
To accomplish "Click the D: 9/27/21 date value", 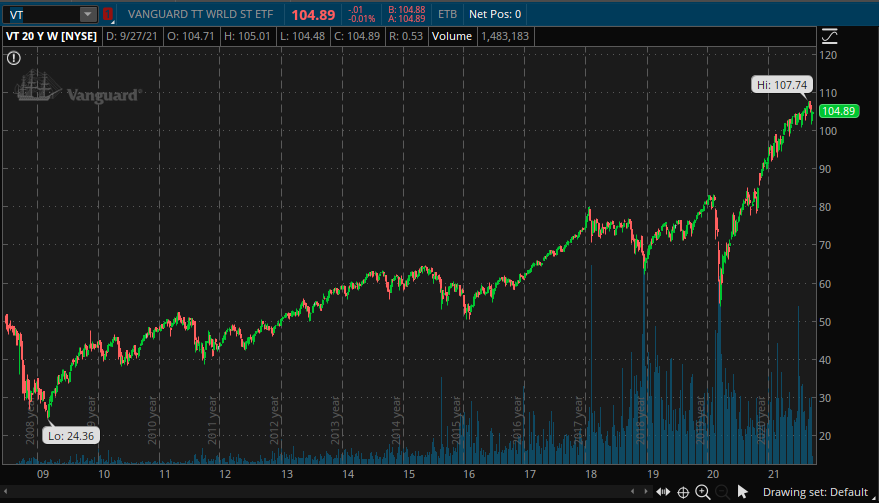I will point(132,36).
